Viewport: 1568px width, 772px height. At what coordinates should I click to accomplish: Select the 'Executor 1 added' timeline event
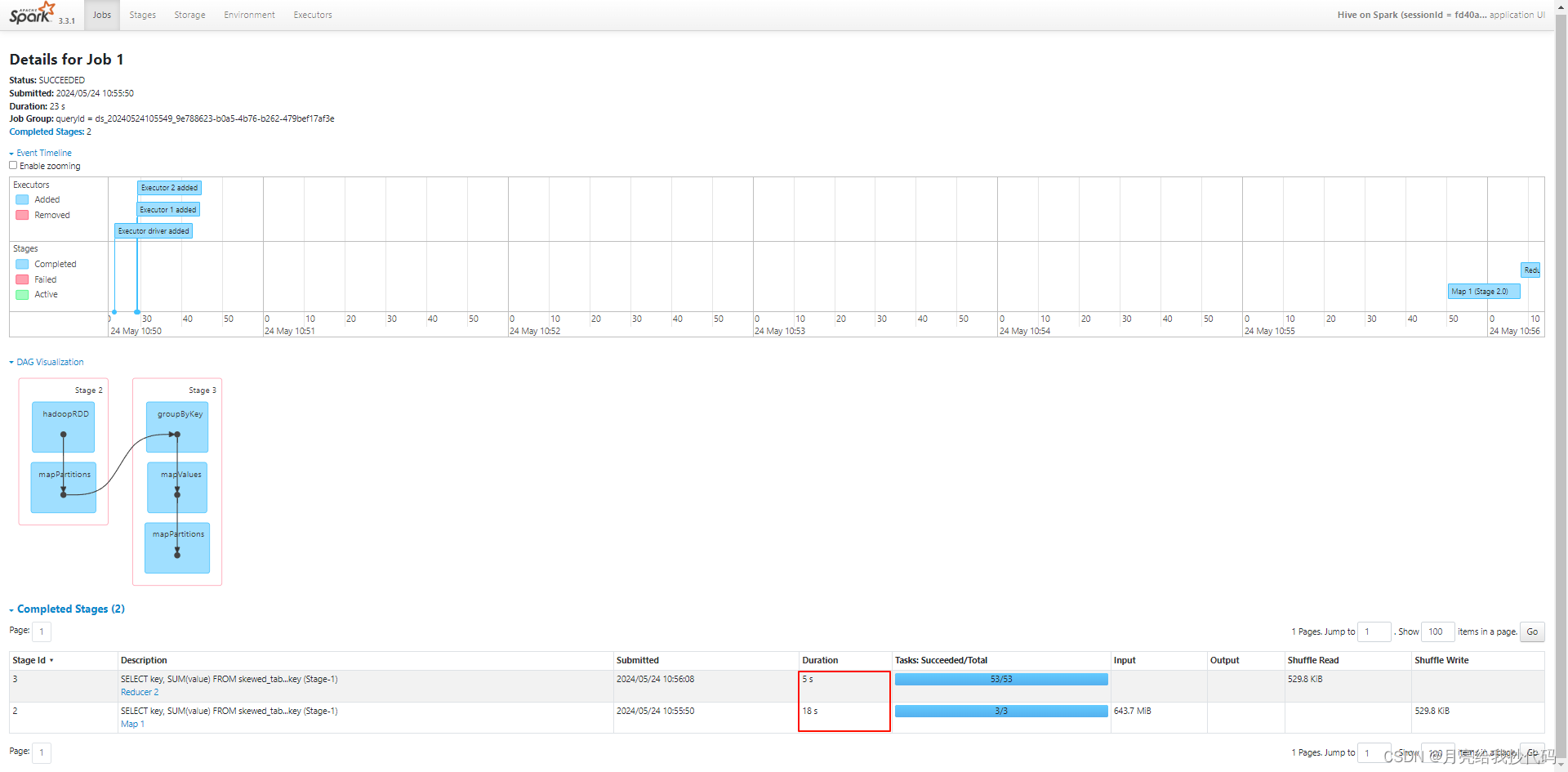(167, 210)
